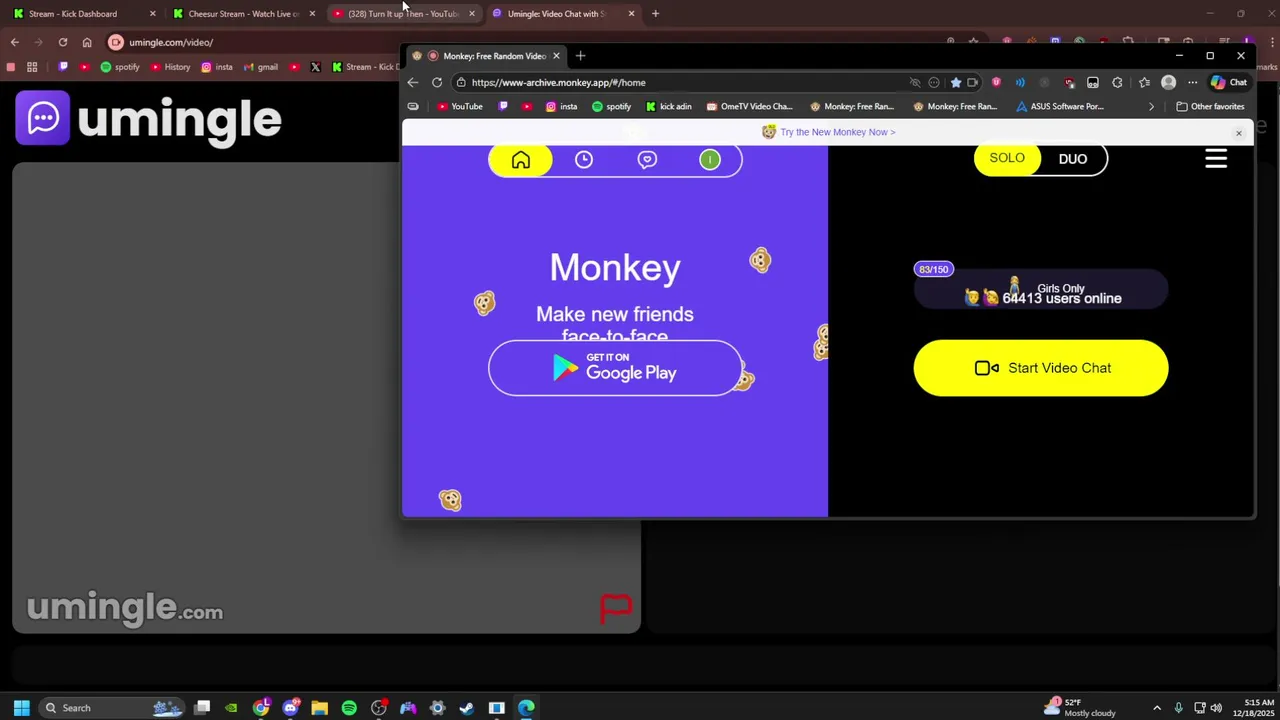
Task: Show hidden system tray icons
Action: [1157, 708]
